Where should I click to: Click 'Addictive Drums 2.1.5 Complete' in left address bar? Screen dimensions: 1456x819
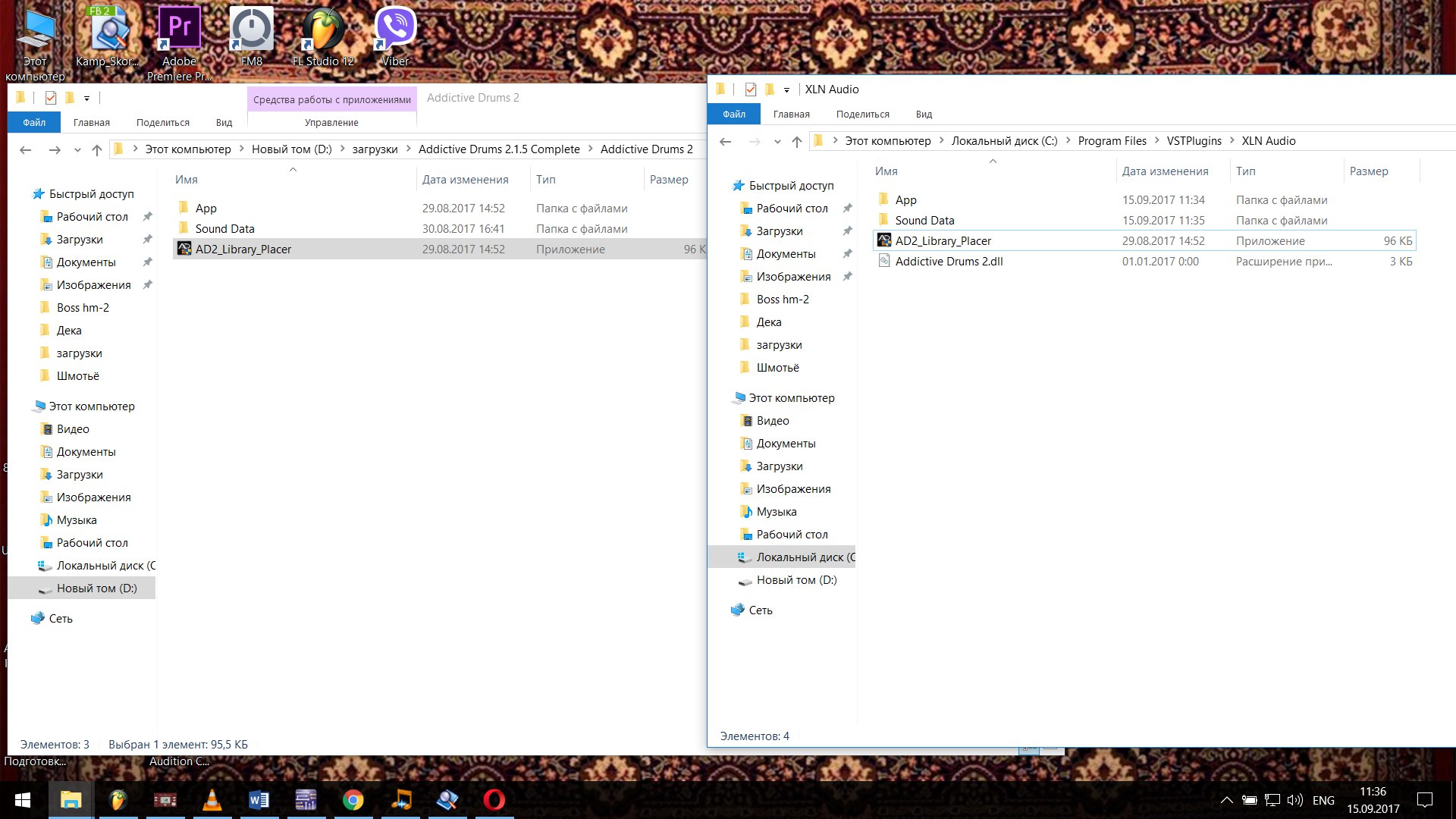click(499, 149)
